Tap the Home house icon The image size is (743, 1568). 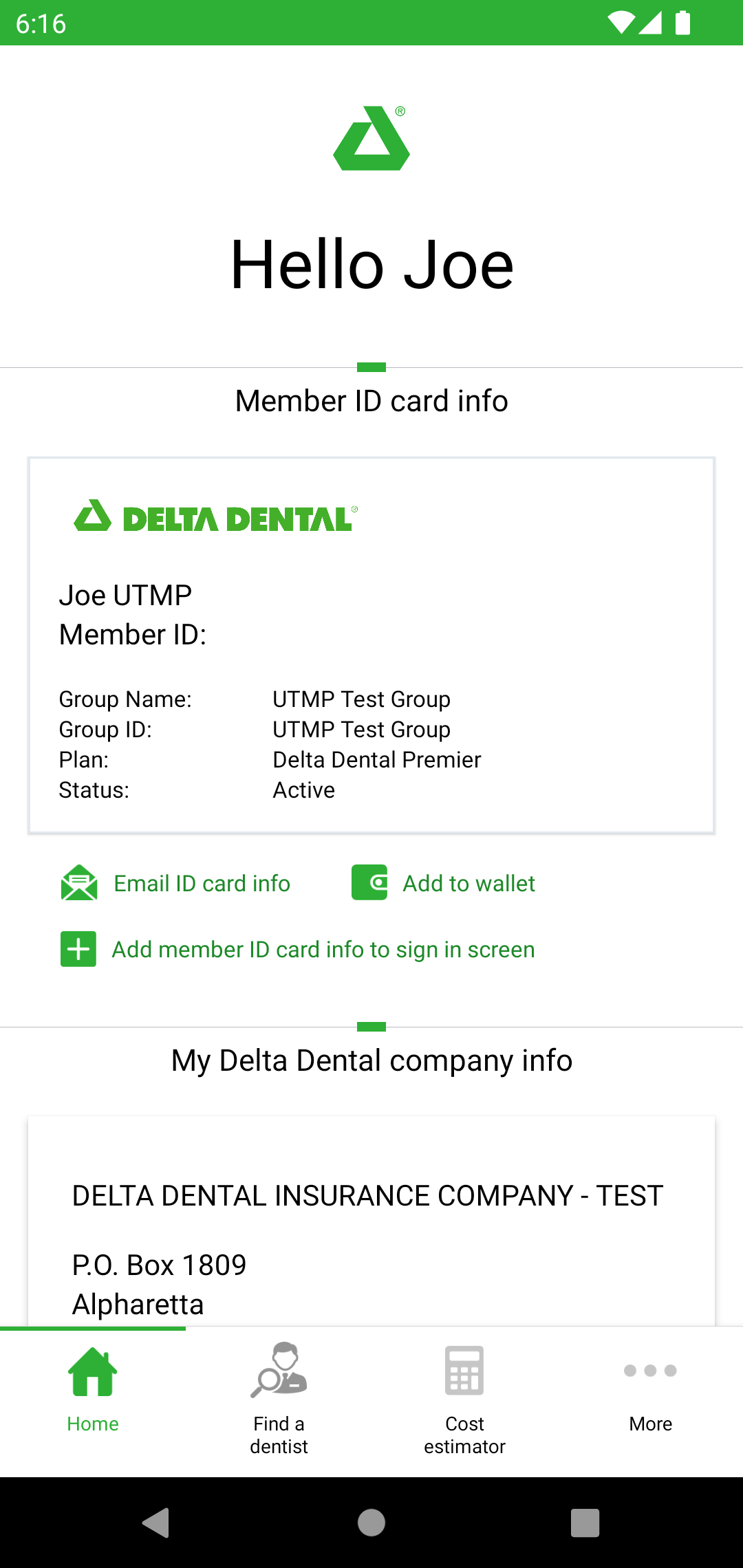click(x=93, y=1371)
